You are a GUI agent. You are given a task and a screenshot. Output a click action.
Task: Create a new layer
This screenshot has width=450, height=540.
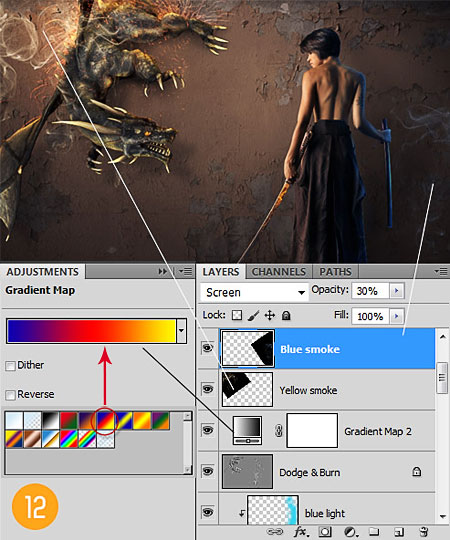[x=399, y=532]
